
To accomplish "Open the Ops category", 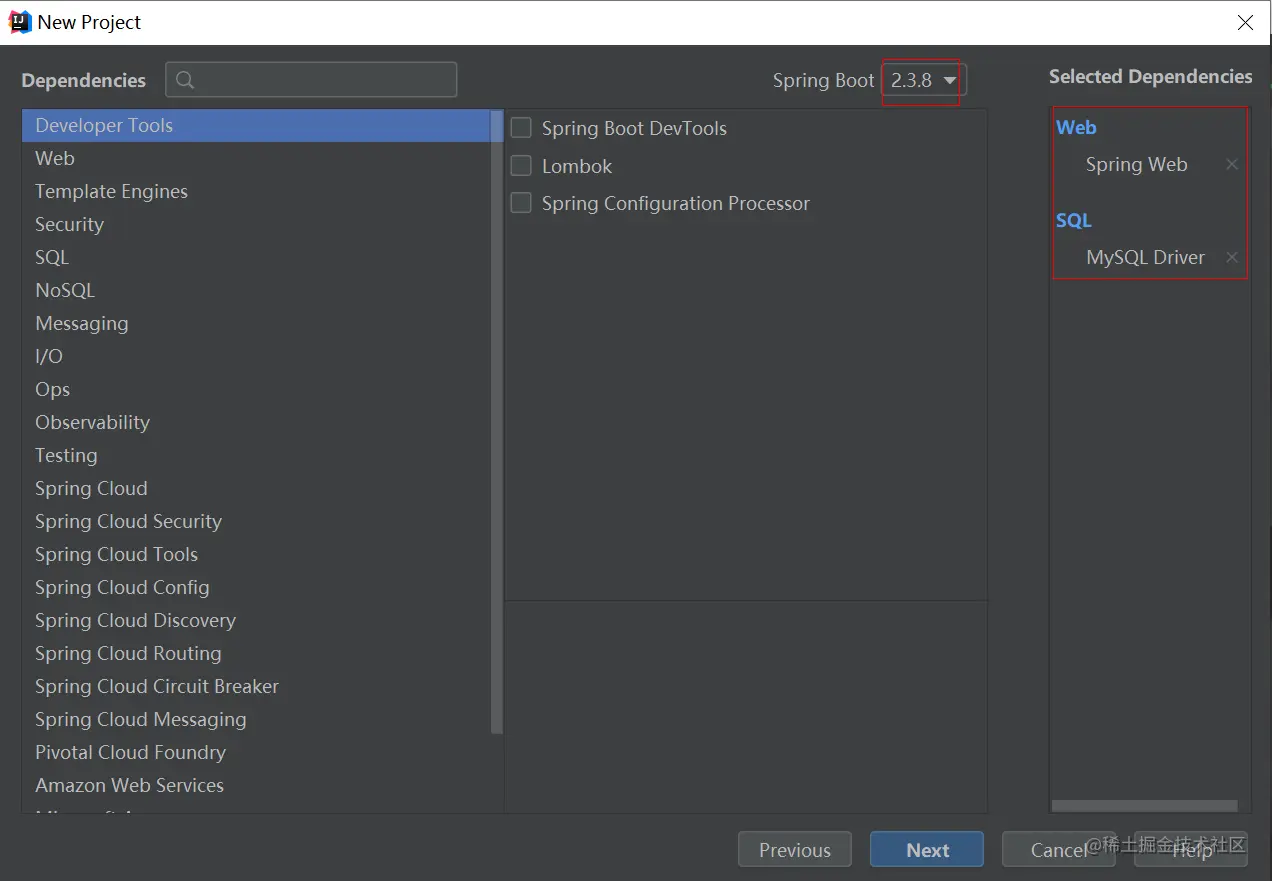I will pyautogui.click(x=256, y=389).
